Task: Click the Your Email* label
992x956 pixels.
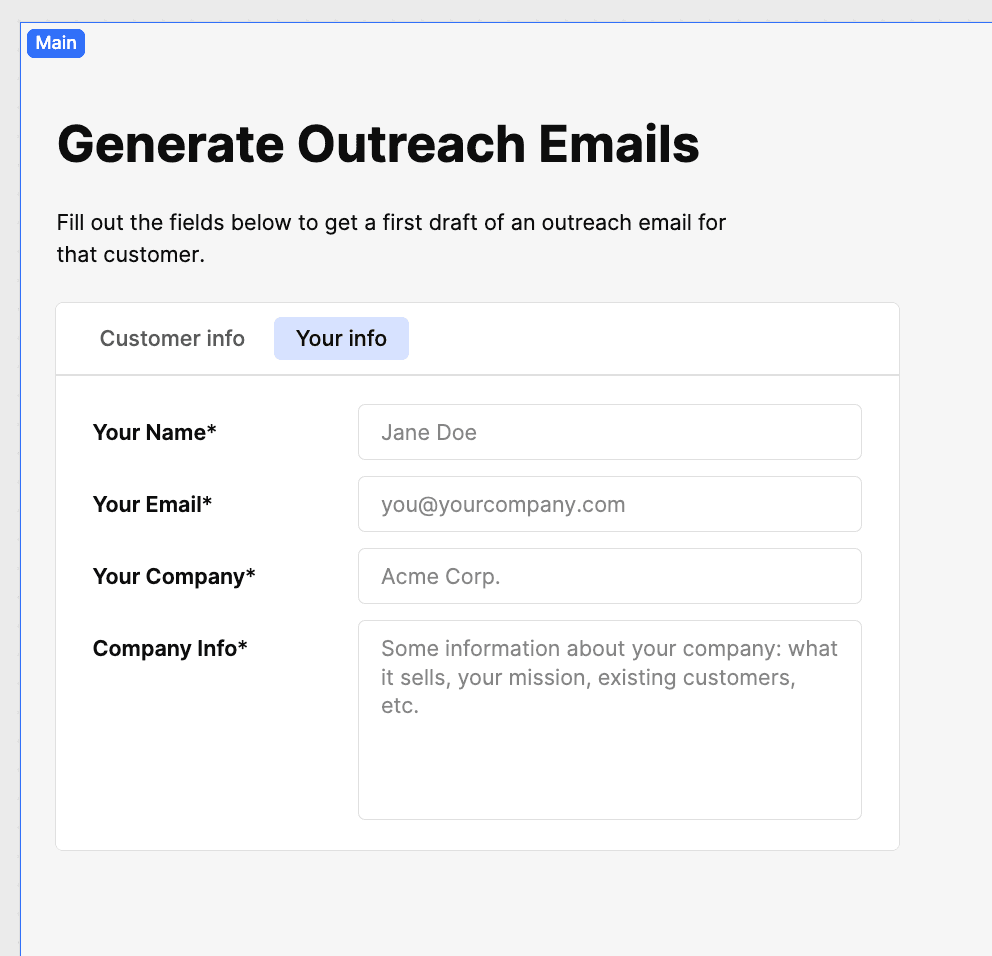Action: pos(152,504)
